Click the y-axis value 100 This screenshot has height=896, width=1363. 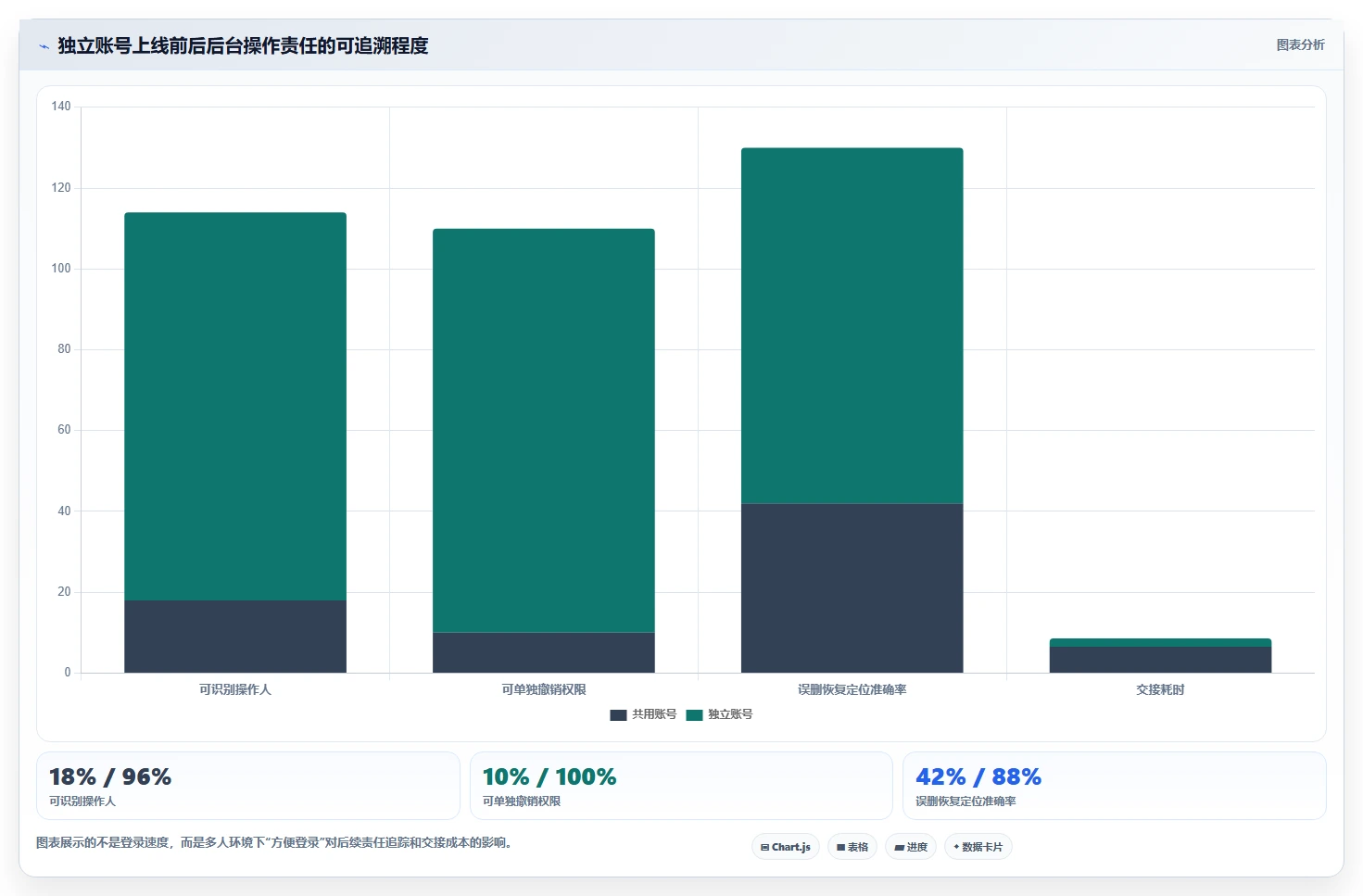point(61,269)
